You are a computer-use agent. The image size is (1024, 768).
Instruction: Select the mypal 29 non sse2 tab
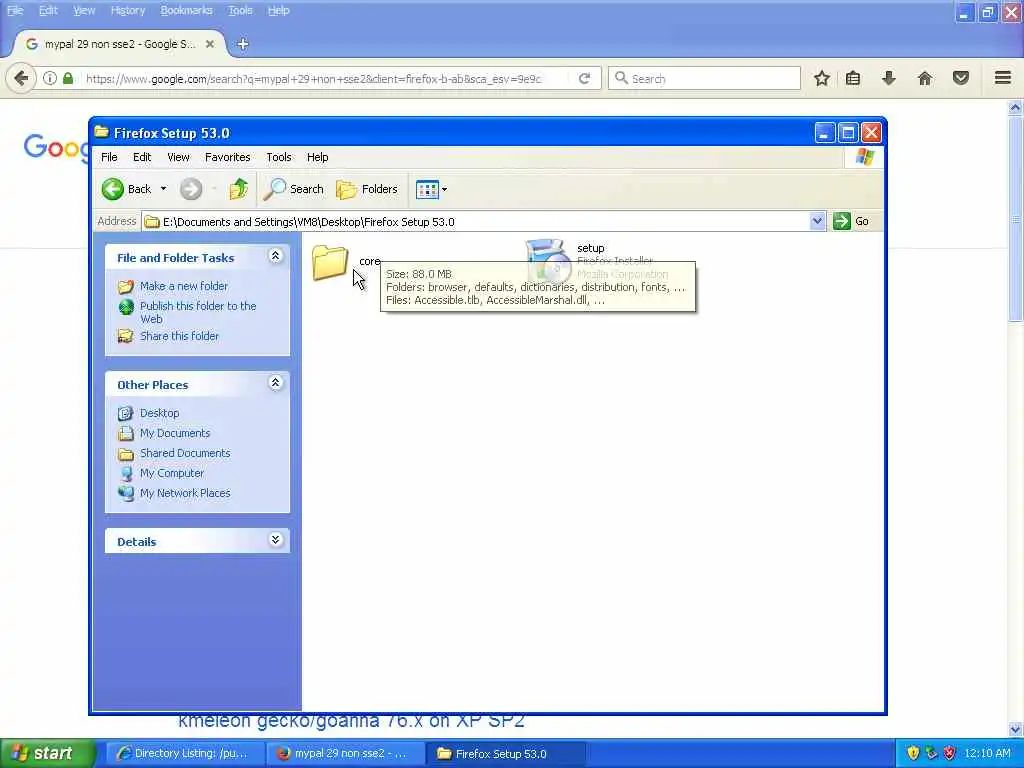(120, 44)
